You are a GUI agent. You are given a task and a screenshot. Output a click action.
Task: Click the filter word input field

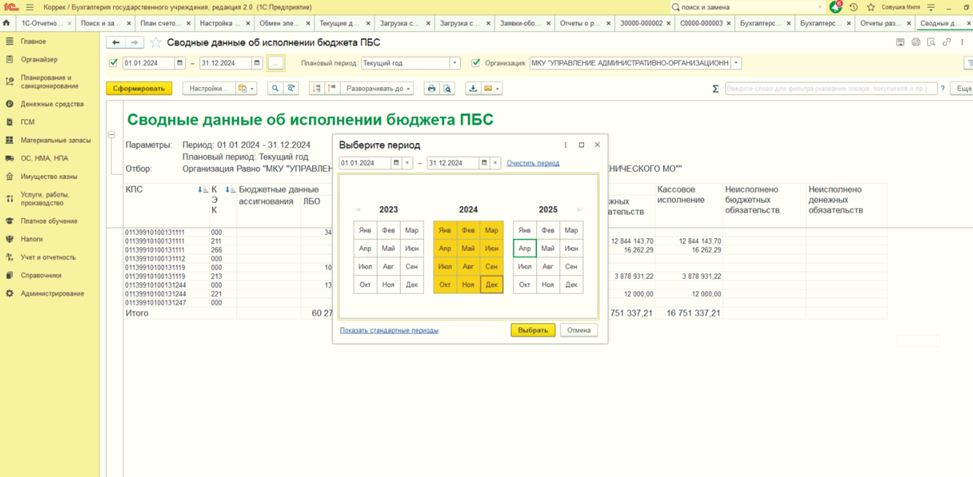pos(831,89)
